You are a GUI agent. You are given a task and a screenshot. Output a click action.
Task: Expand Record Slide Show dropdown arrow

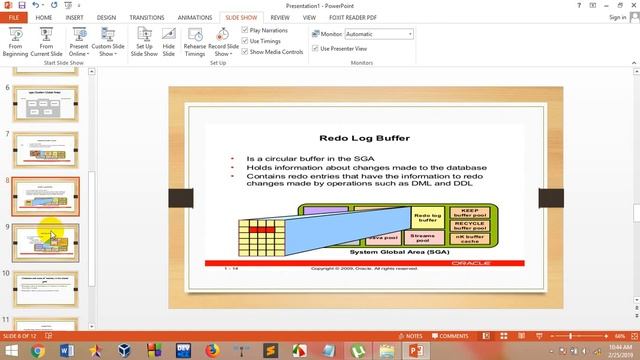pos(231,54)
